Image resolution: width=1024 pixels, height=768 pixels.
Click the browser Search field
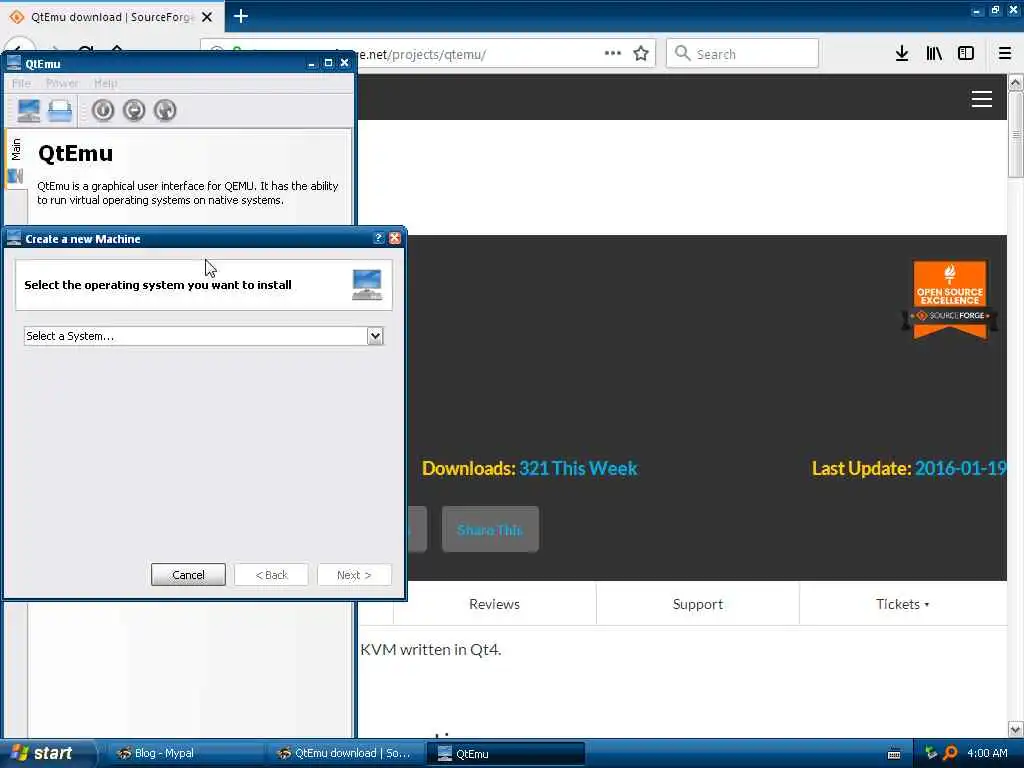(x=742, y=54)
